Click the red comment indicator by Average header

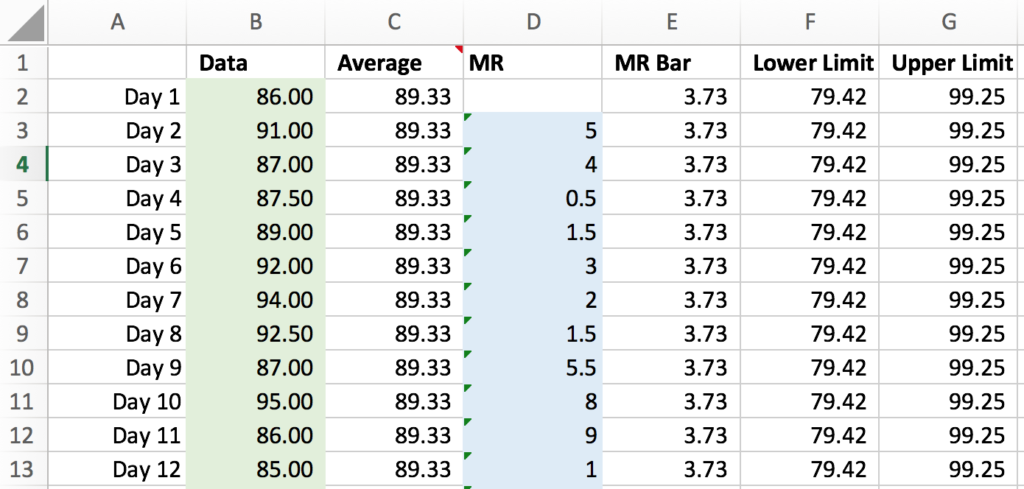pyautogui.click(x=460, y=48)
